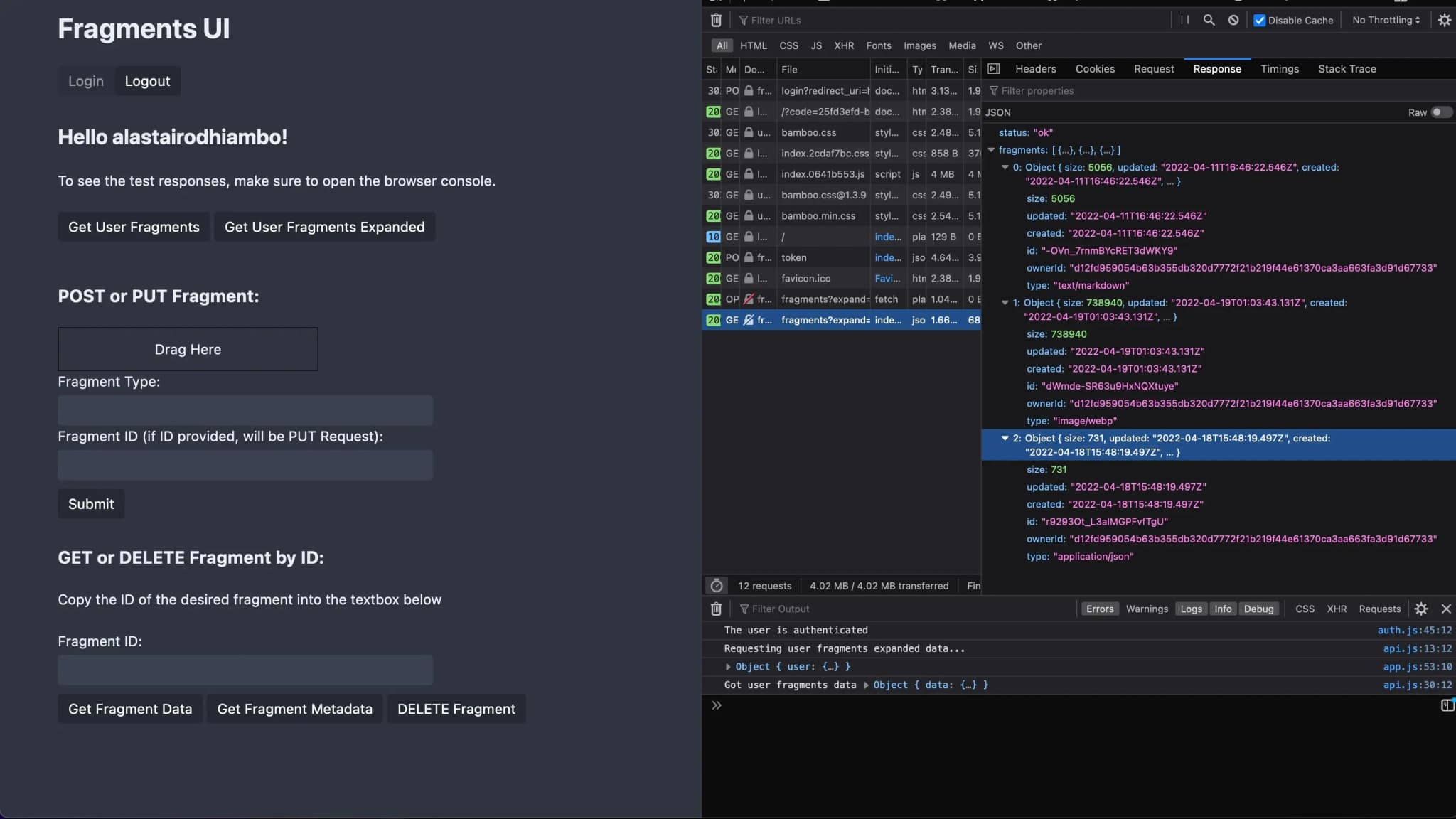The width and height of the screenshot is (1456, 819).
Task: Collapse fragment object 1 in JSON
Action: 1005,303
